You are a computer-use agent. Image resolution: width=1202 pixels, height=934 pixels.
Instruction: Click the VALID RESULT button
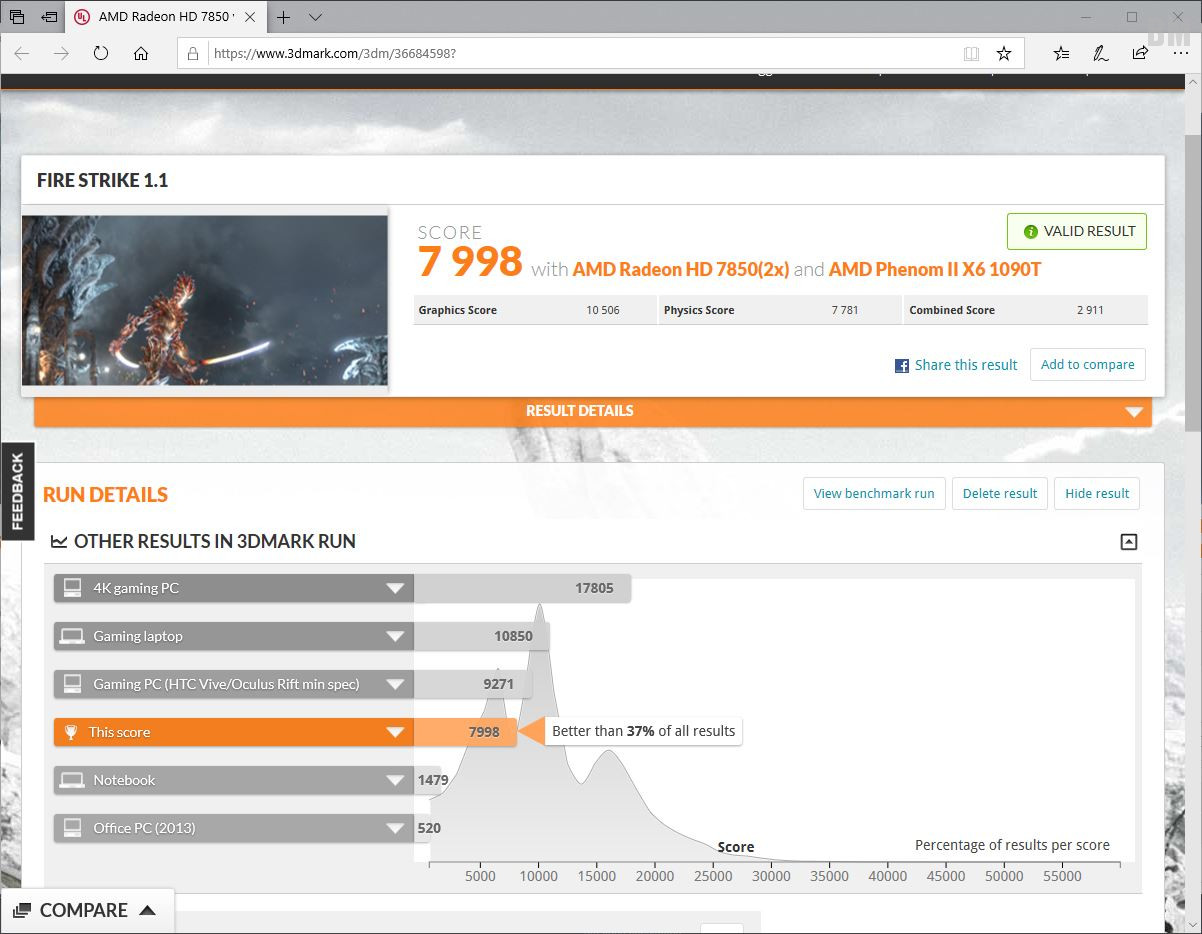[x=1077, y=231]
